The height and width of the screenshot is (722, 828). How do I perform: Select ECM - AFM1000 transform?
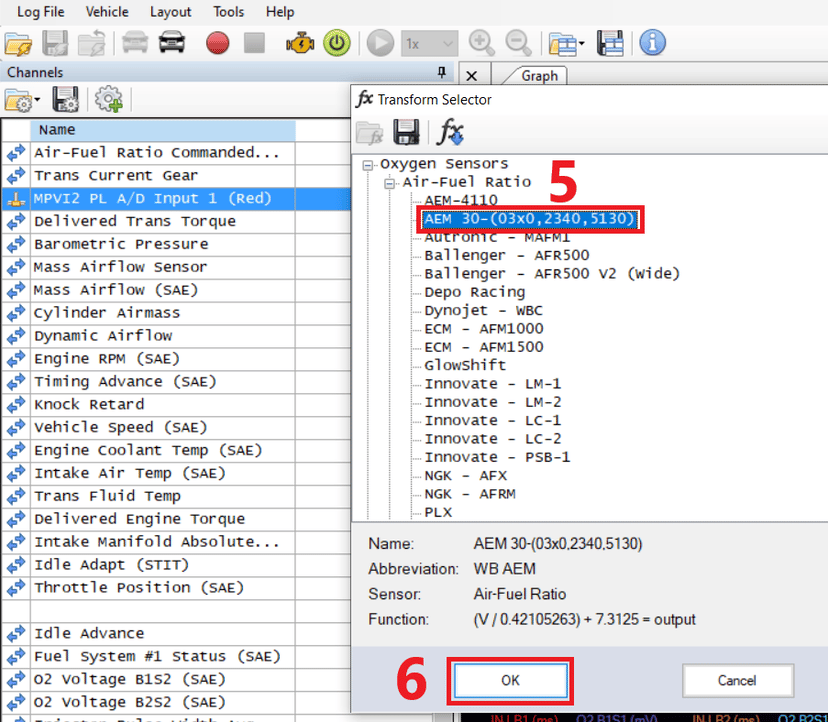tap(484, 329)
